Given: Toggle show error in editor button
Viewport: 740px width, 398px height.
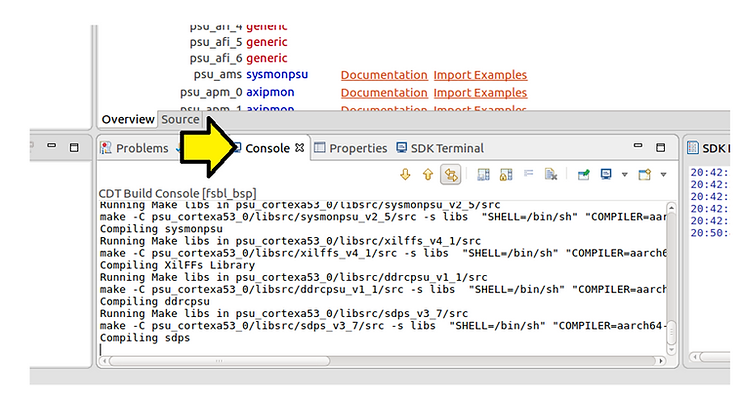Looking at the screenshot, I should point(451,175).
